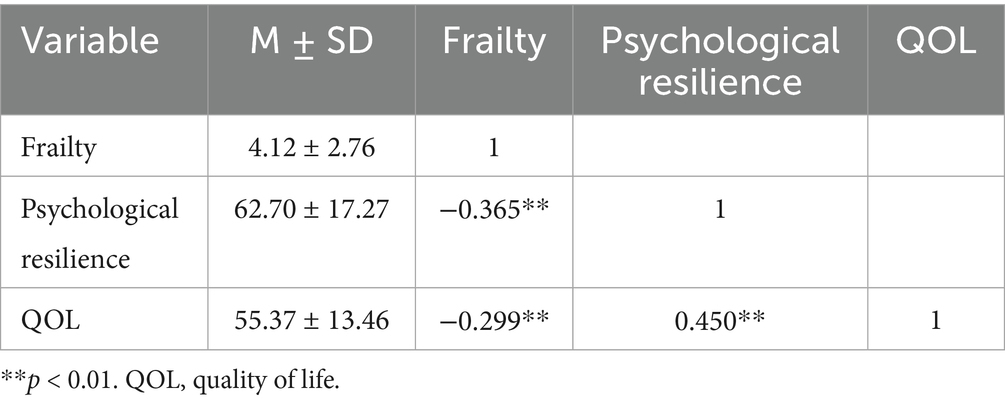This screenshot has height=404, width=1005.
Task: Select the 62.70 ± 17.27 cell
Action: (x=309, y=211)
